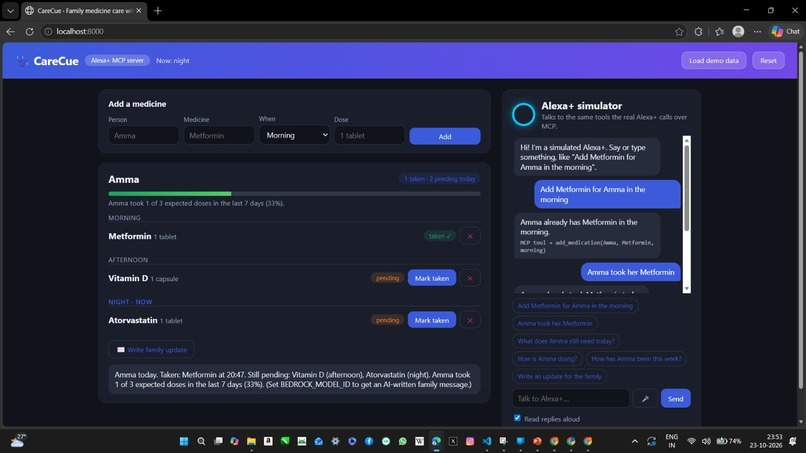The width and height of the screenshot is (806, 453).
Task: Click Load demo data button
Action: pos(713,61)
